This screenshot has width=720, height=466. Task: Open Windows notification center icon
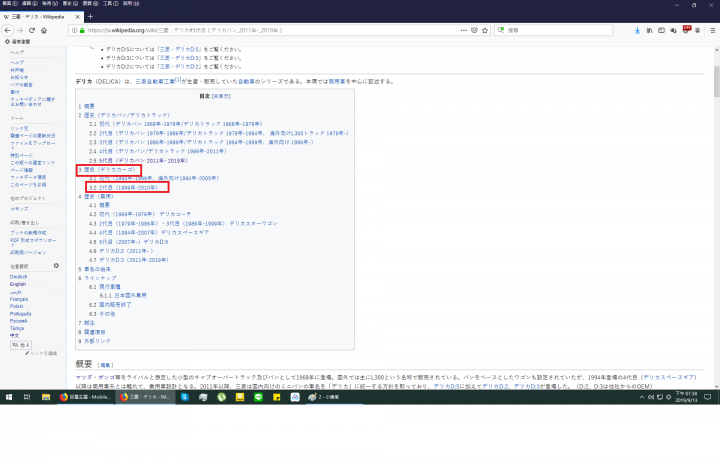pos(708,397)
